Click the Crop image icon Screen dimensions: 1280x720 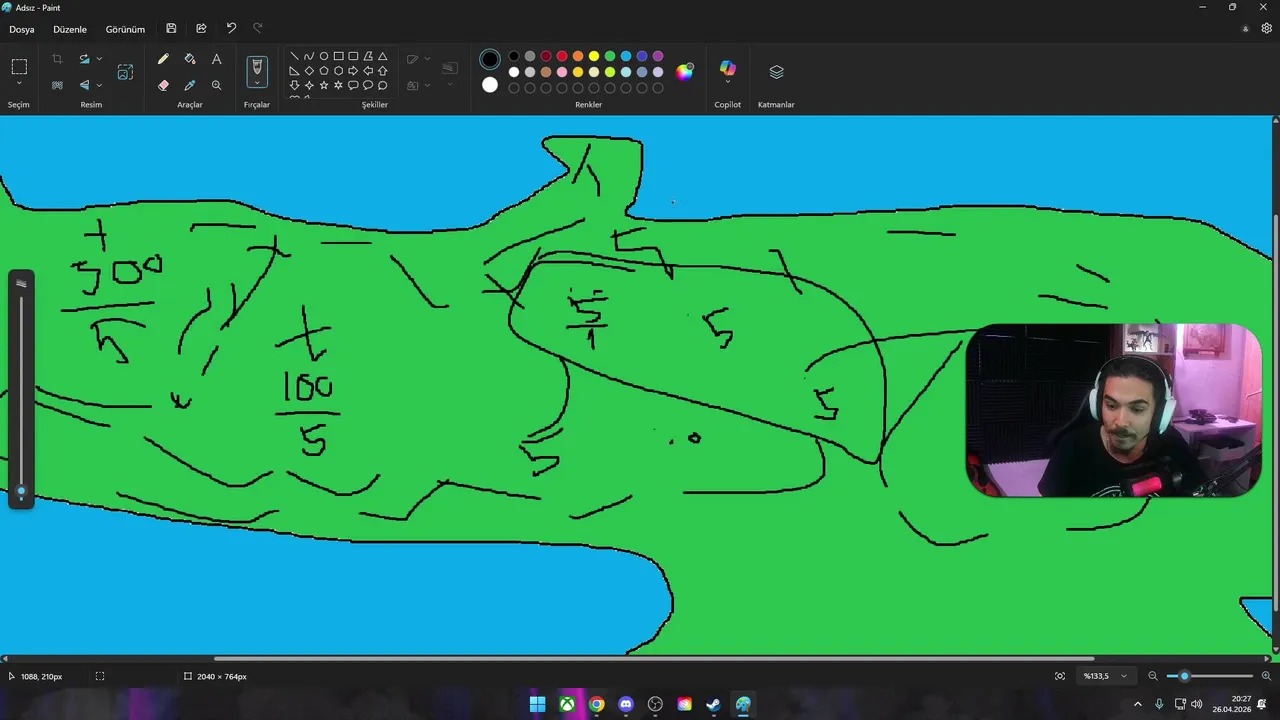click(57, 59)
